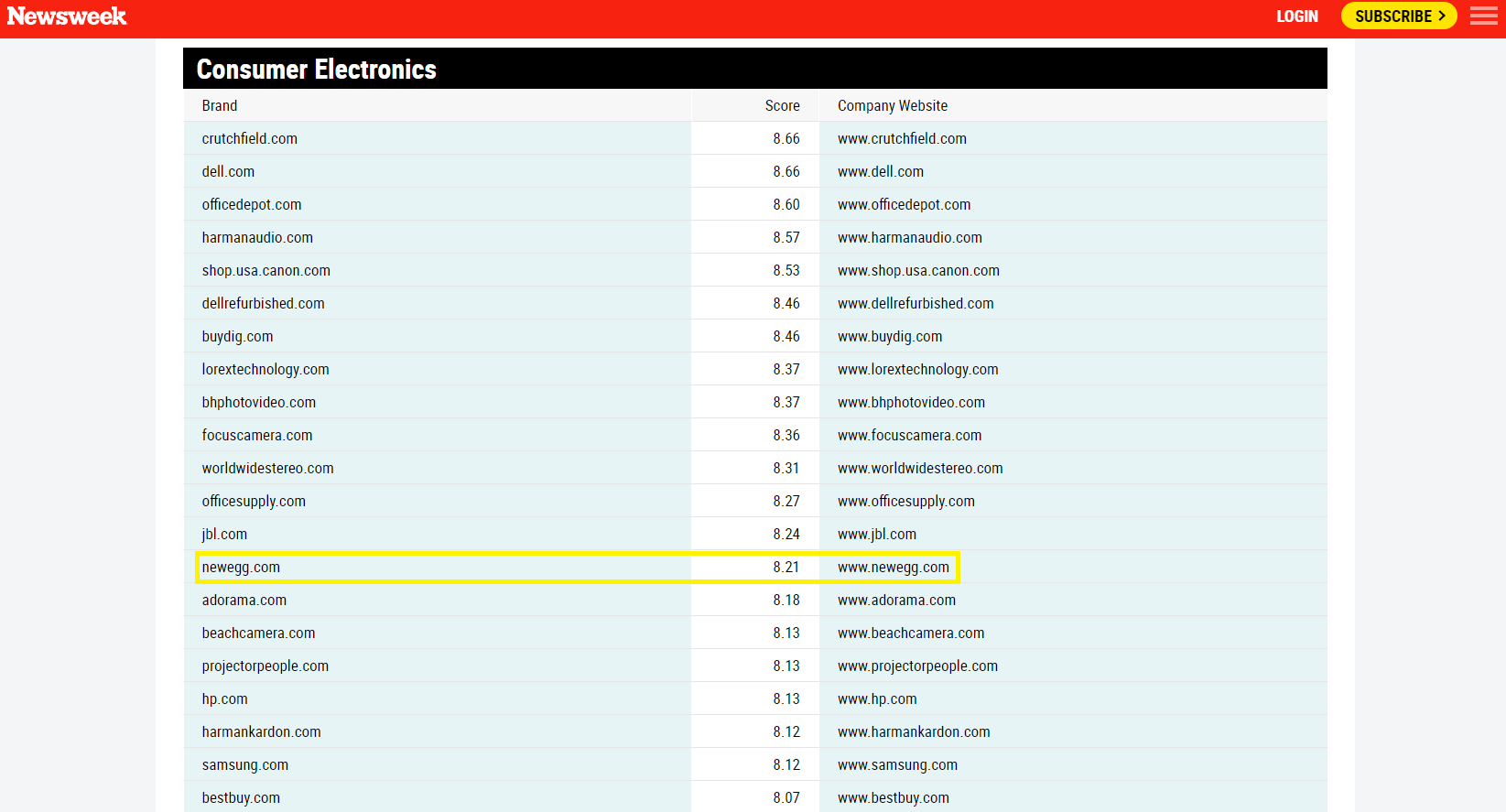
Task: Click website www.officedepot.com
Action: 905,205
